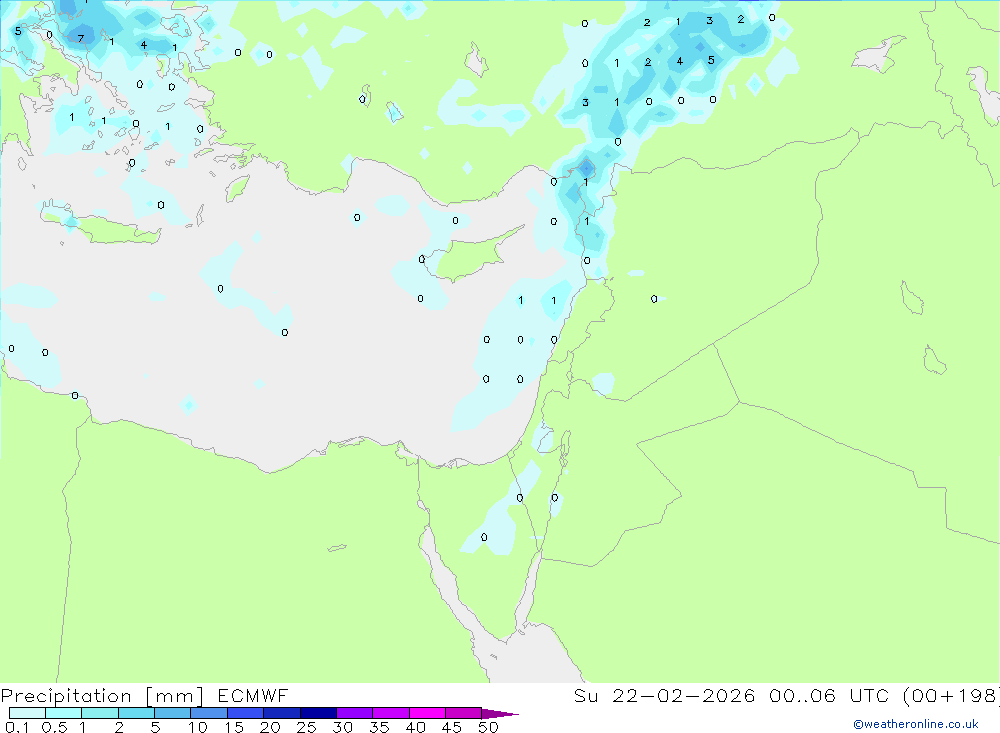The height and width of the screenshot is (733, 1000).
Task: Pick the 0.5–1 mm legend color swatch
Action: click(63, 713)
